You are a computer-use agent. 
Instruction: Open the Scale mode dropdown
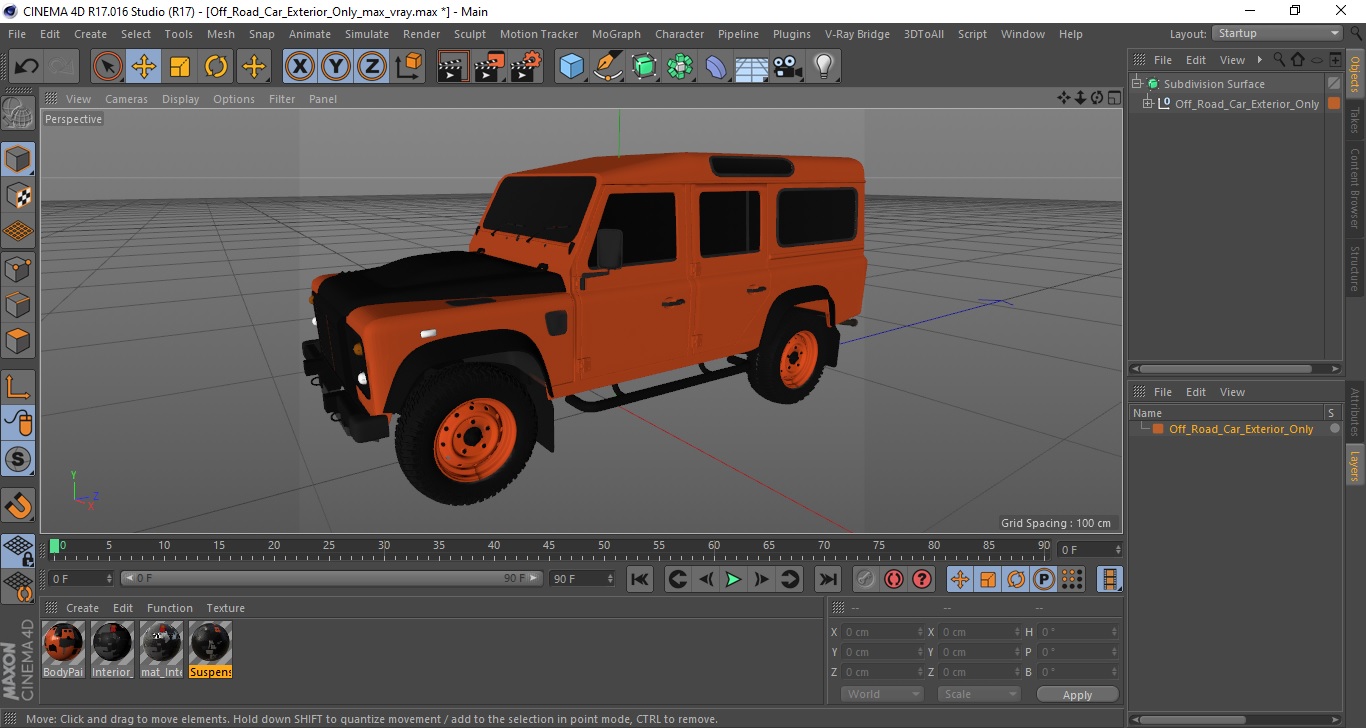(x=978, y=694)
